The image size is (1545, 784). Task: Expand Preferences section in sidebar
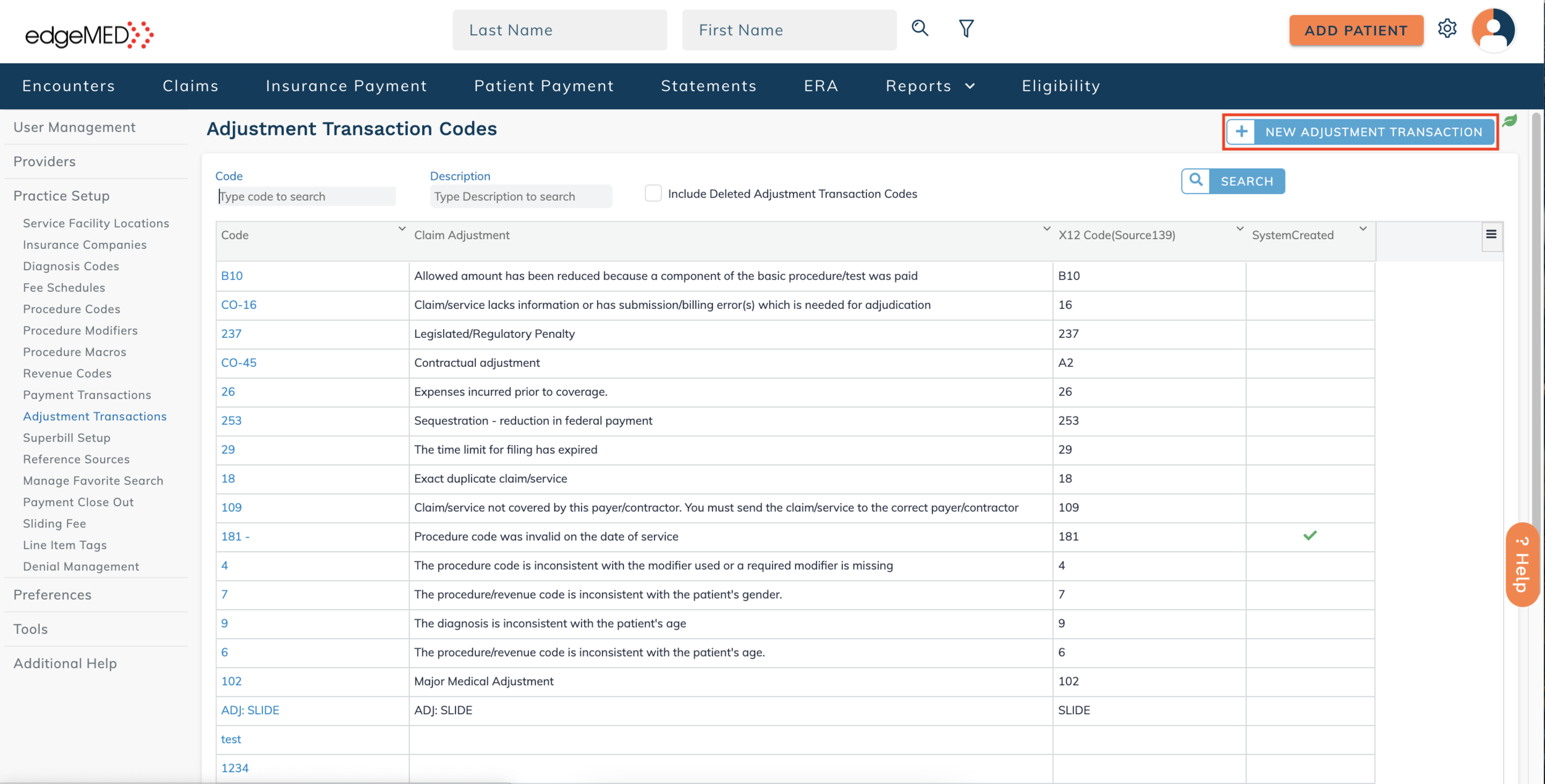[x=52, y=594]
